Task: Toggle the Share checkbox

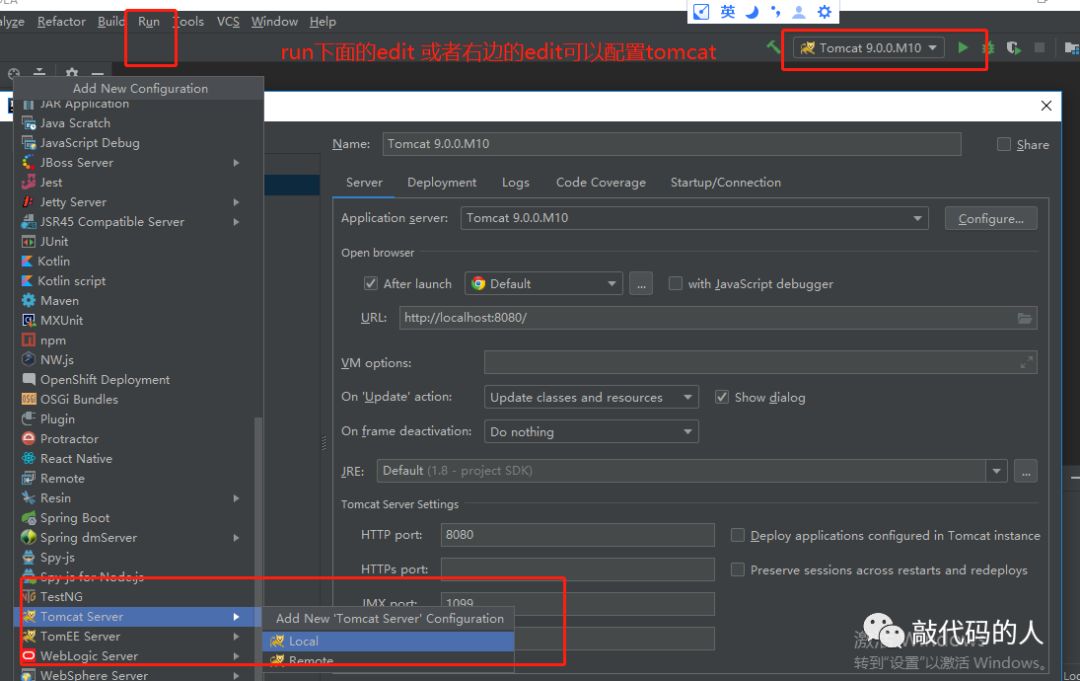Action: click(x=1004, y=144)
